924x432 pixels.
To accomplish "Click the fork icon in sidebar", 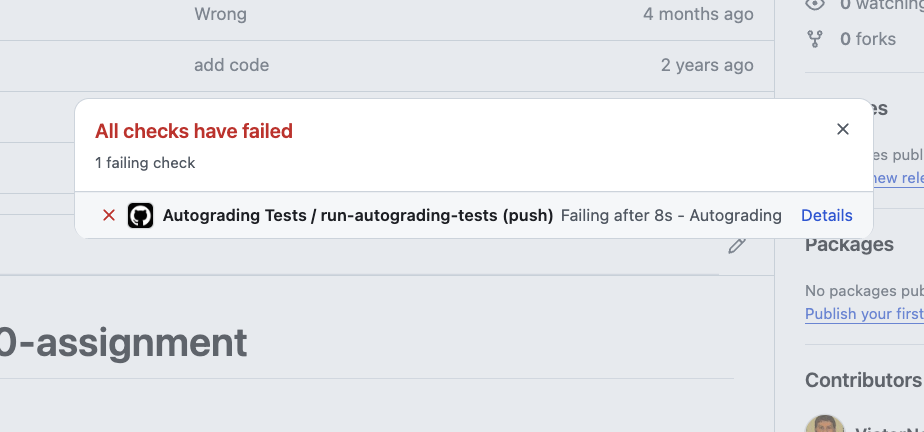I will click(815, 39).
